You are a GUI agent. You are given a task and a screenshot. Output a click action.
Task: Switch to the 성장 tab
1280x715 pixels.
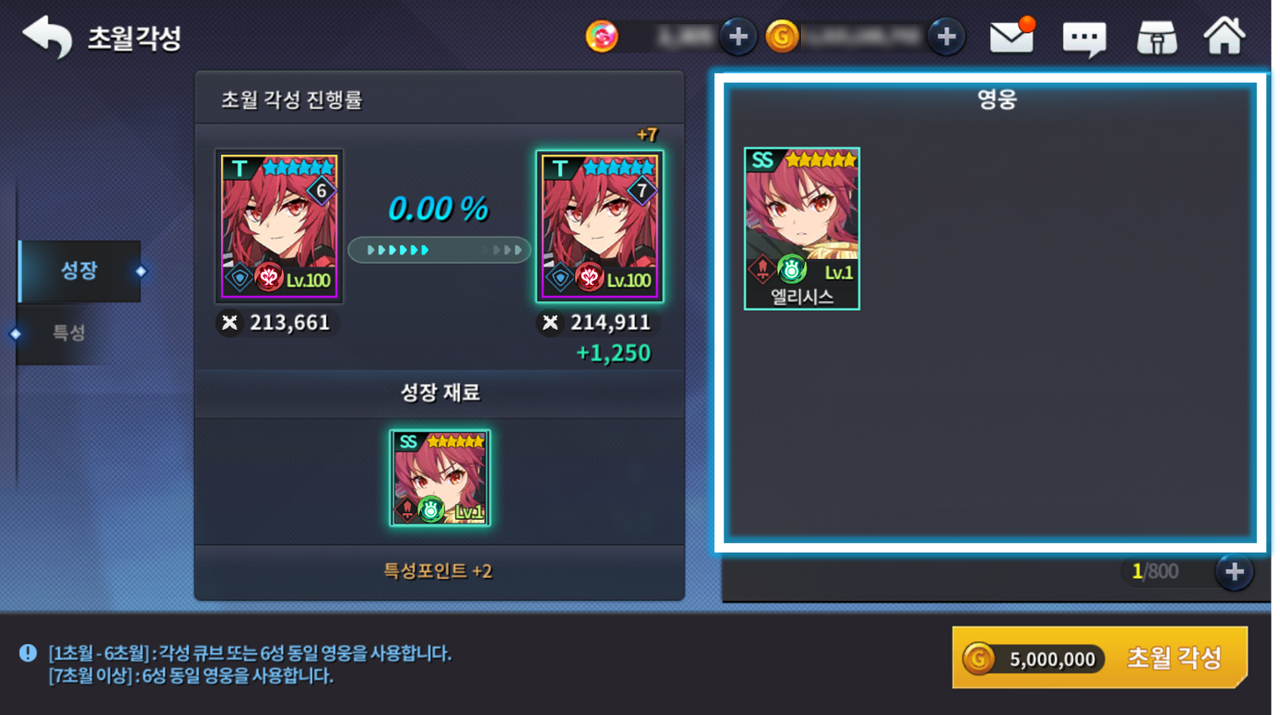(80, 271)
